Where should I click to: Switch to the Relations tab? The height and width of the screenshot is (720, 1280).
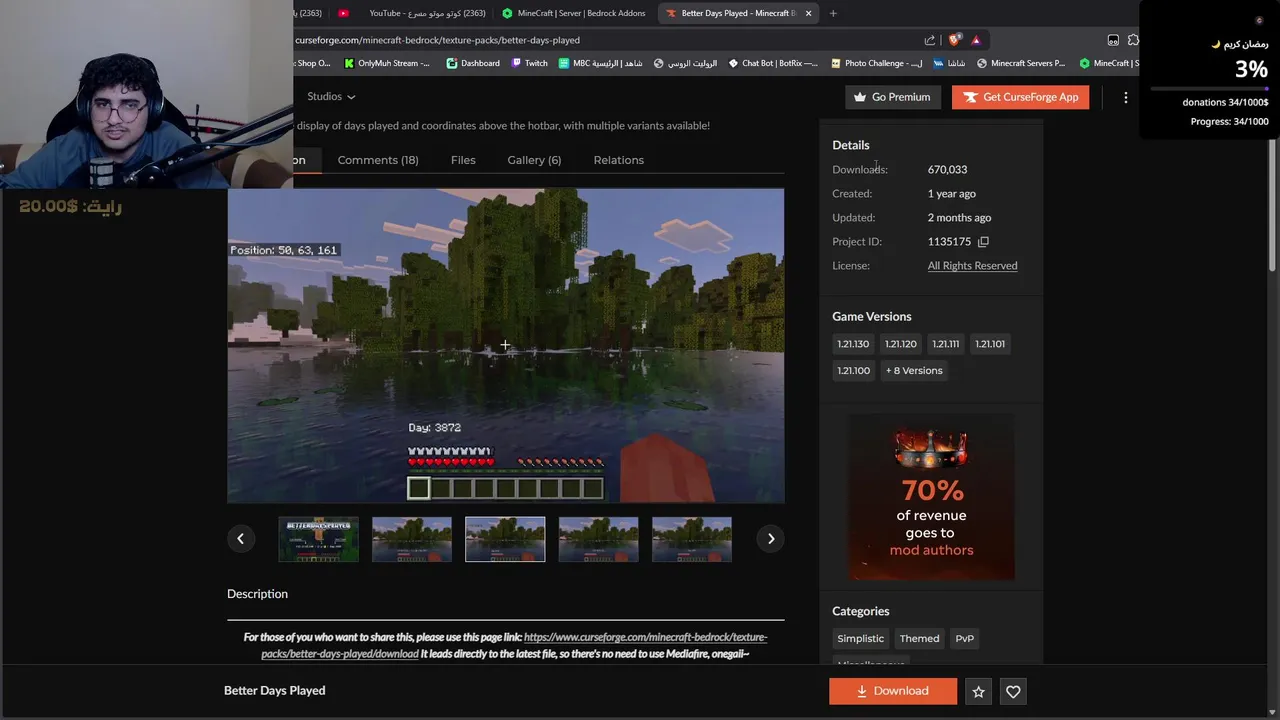(618, 160)
